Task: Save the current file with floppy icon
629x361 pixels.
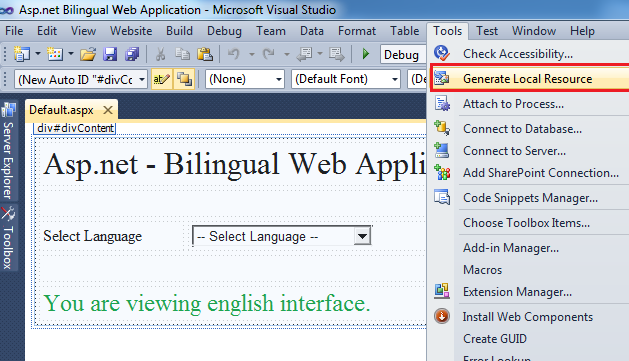Action: click(x=110, y=54)
